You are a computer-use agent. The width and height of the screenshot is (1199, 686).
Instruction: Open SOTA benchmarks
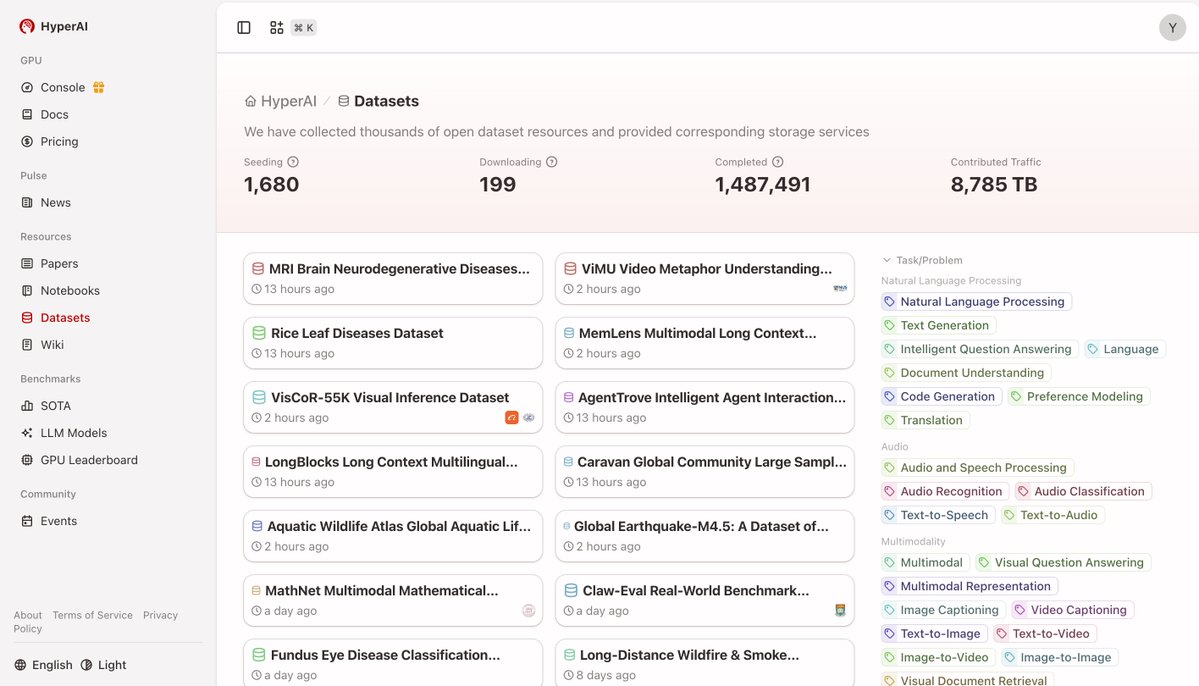point(46,406)
